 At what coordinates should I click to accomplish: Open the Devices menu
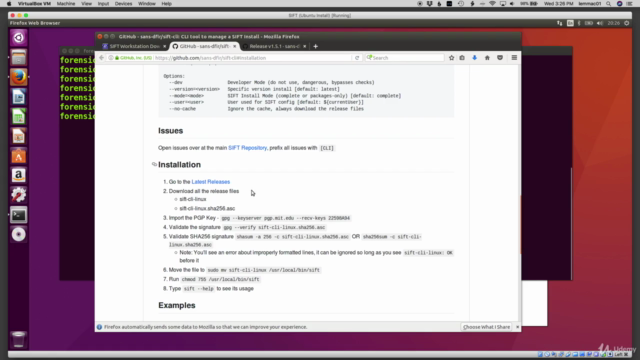point(123,4)
